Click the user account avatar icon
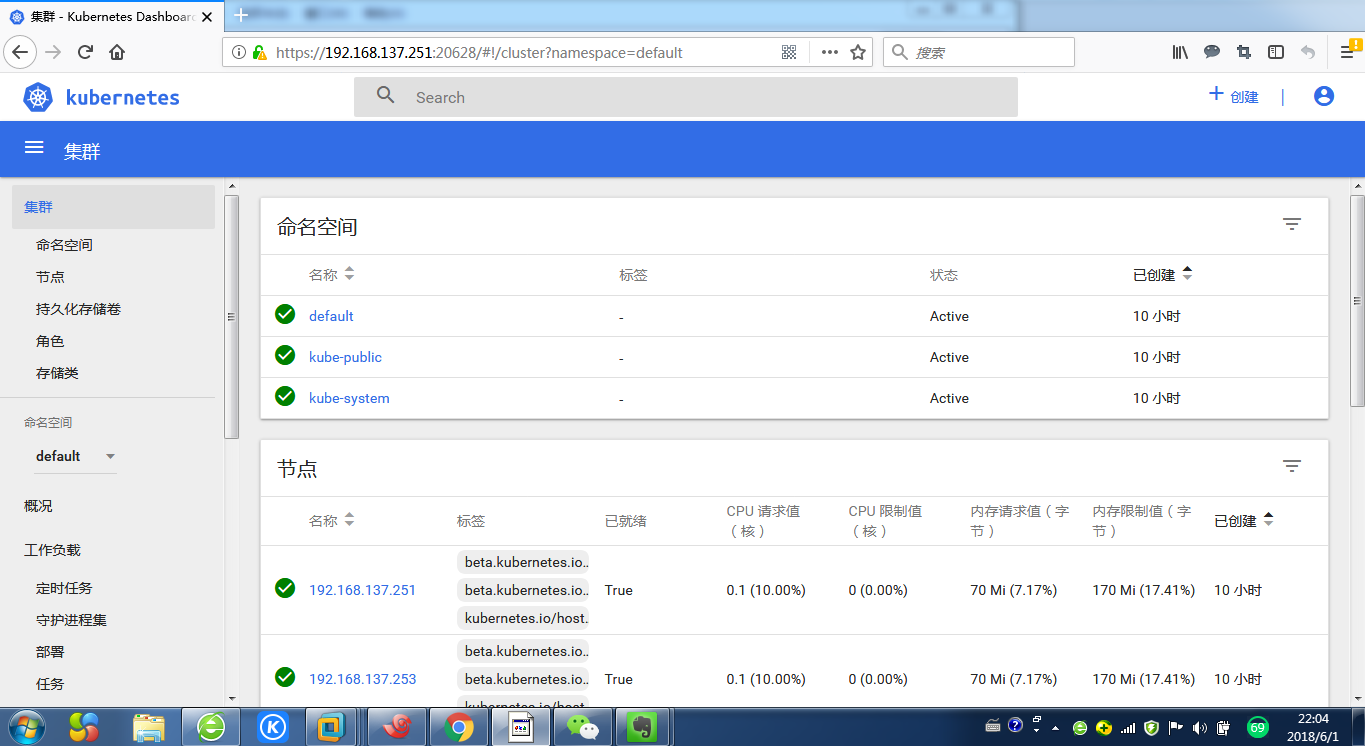This screenshot has height=746, width=1365. click(1324, 96)
